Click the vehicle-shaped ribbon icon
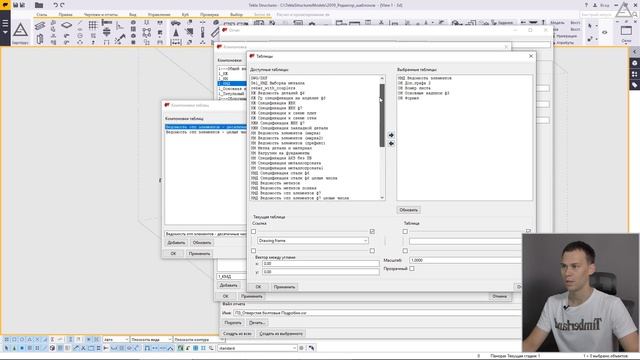This screenshot has width=640, height=360. 176,23
